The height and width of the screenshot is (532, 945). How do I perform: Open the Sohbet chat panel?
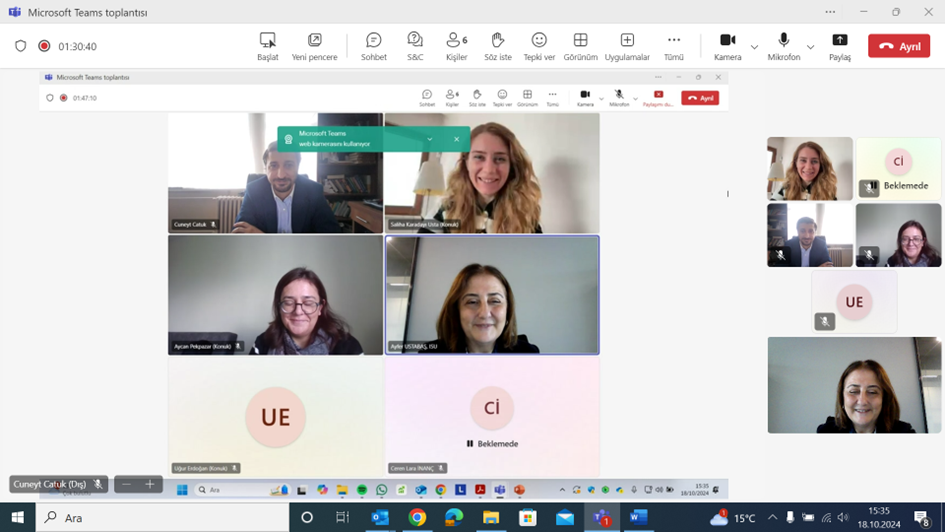tap(373, 45)
